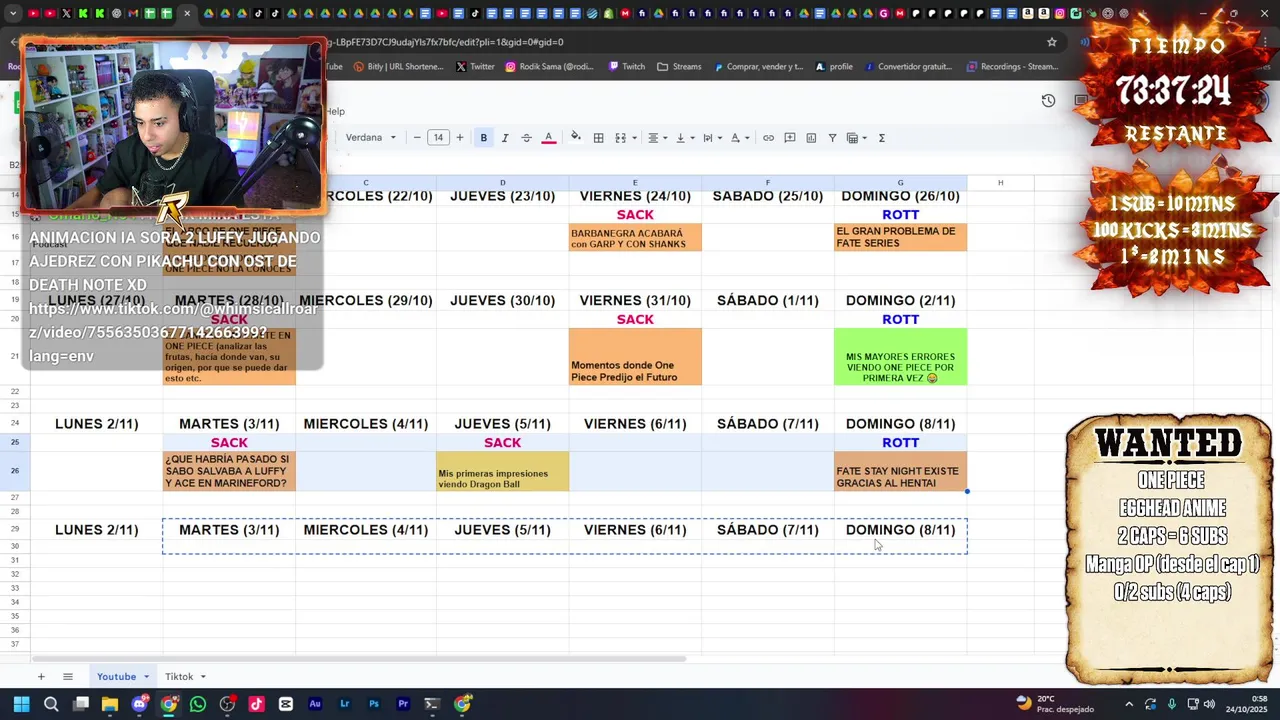The width and height of the screenshot is (1280, 720).
Task: Select cell 'EL GRAN PROBLEMA DE FATE SERIES'
Action: click(x=900, y=238)
